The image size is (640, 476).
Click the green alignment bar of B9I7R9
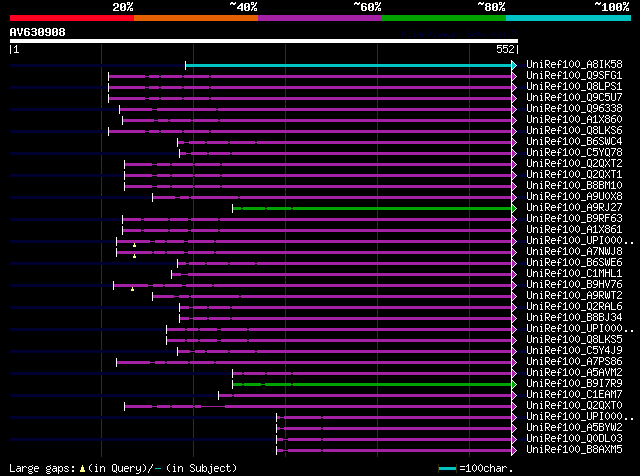point(372,385)
